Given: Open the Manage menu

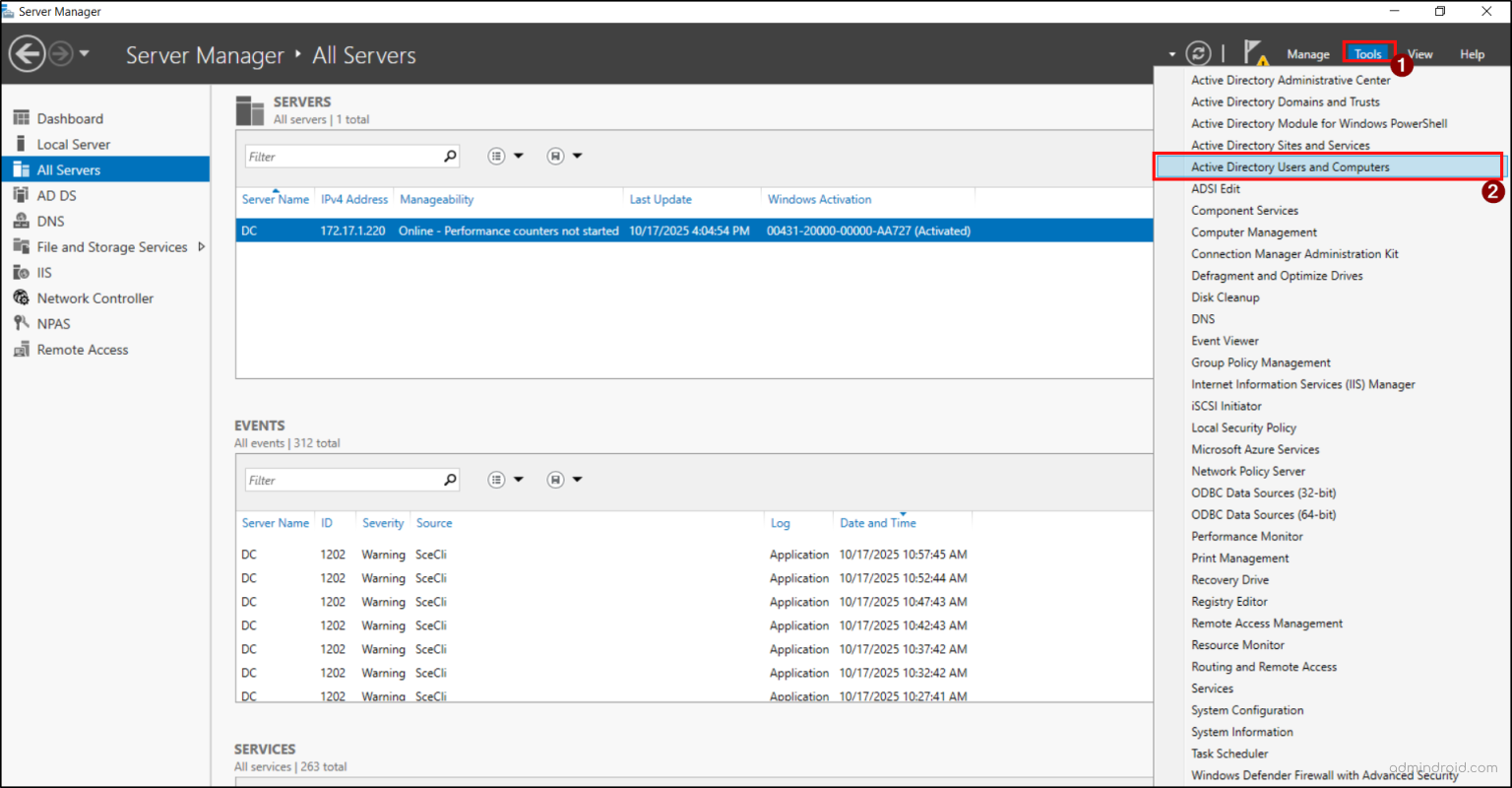Looking at the screenshot, I should [1308, 54].
